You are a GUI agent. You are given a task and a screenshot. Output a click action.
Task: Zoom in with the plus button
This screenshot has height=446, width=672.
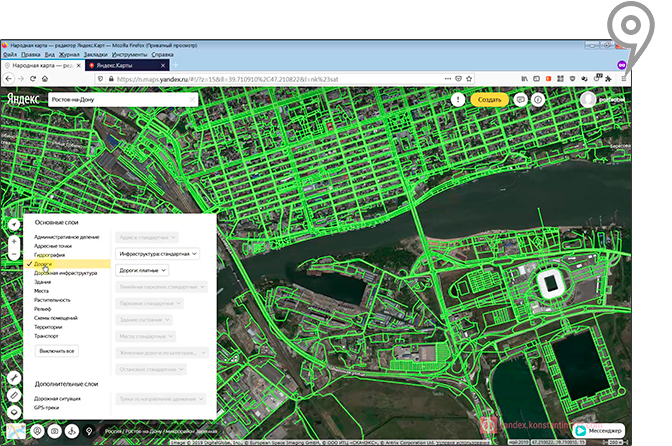tap(14, 242)
